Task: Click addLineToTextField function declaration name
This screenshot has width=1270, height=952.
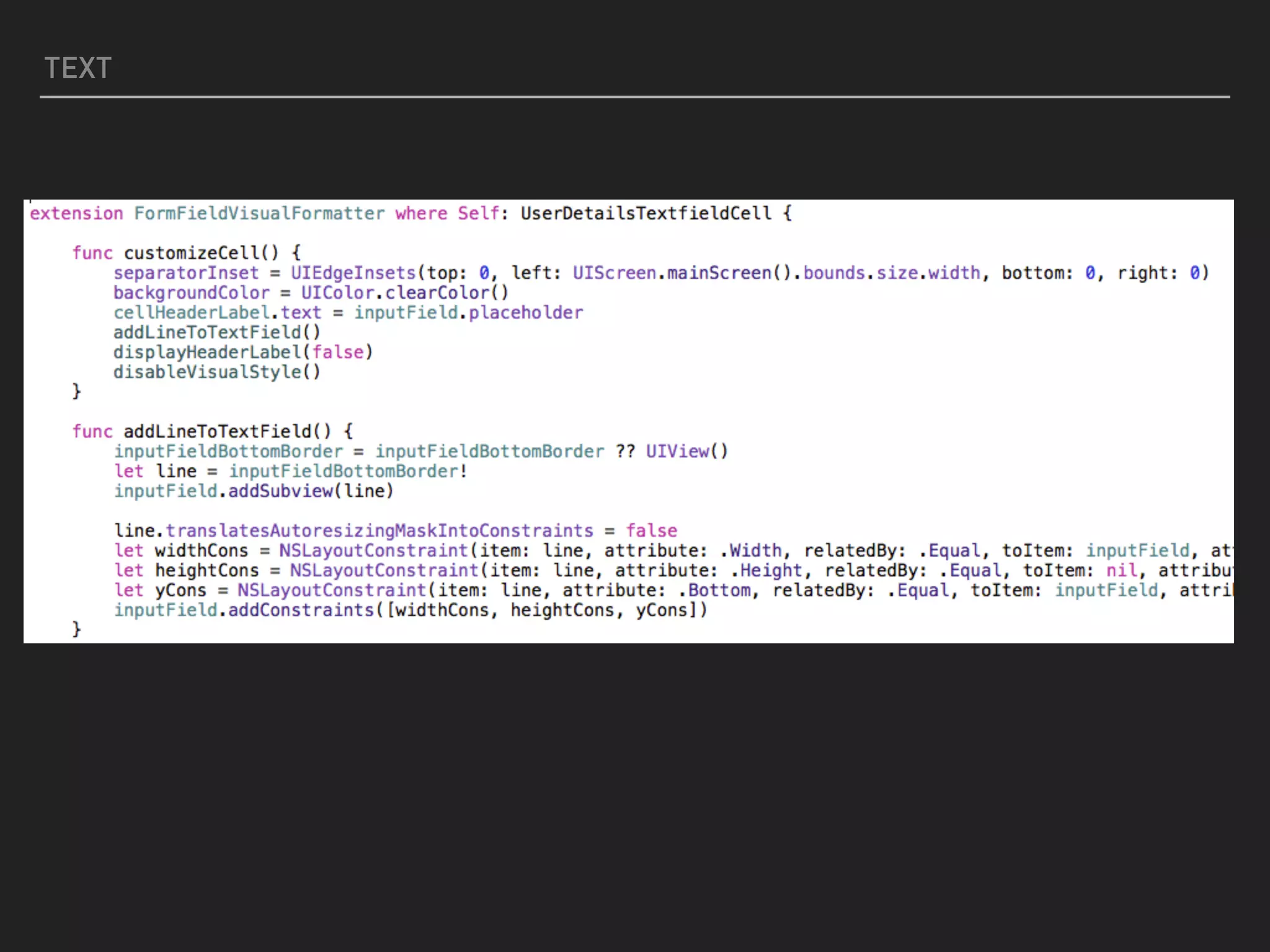Action: [218, 431]
